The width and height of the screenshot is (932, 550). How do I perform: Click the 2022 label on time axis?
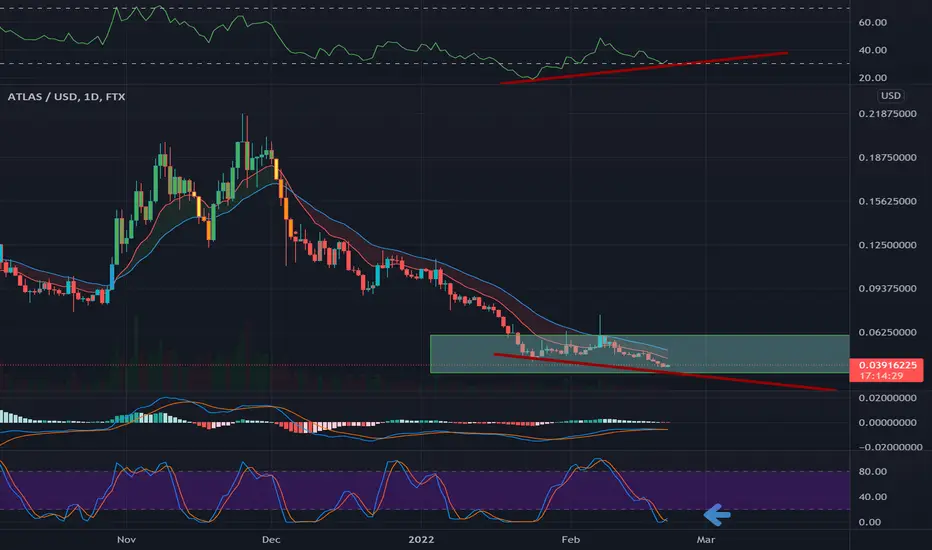tap(421, 540)
